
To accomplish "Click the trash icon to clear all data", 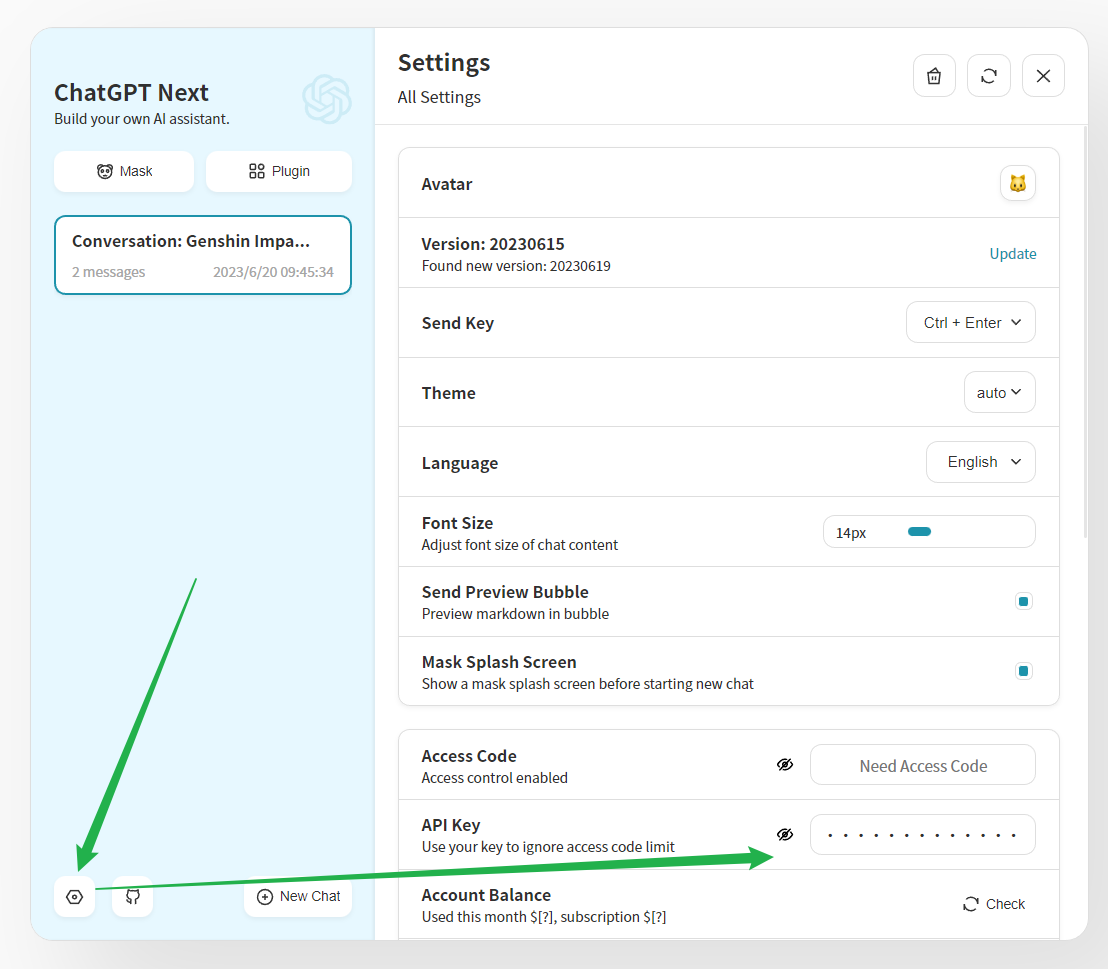I will (x=934, y=76).
